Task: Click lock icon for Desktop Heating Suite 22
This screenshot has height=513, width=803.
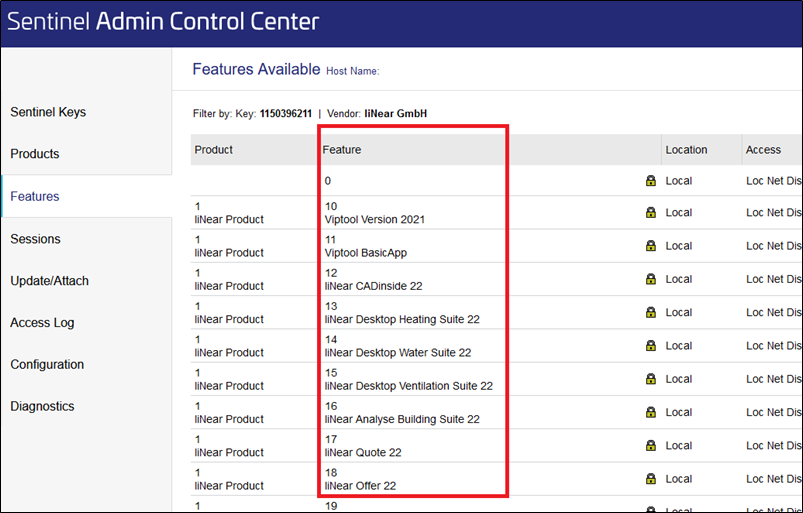Action: tap(650, 312)
